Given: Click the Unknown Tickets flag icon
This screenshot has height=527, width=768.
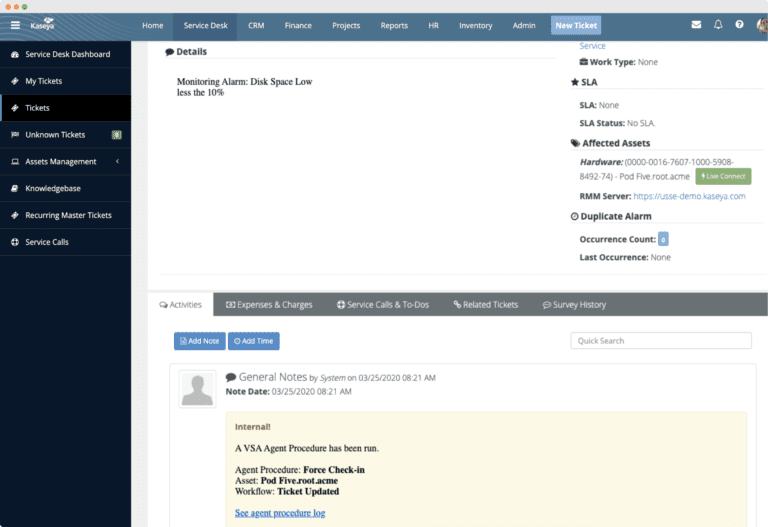Looking at the screenshot, I should pos(15,135).
